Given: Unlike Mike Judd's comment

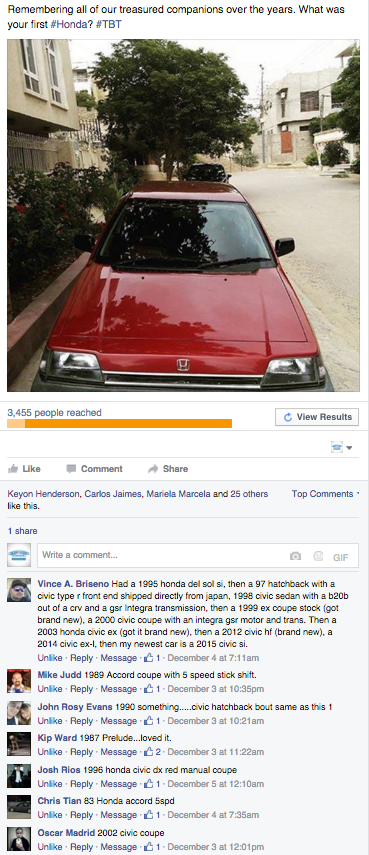Looking at the screenshot, I should click(50, 689).
